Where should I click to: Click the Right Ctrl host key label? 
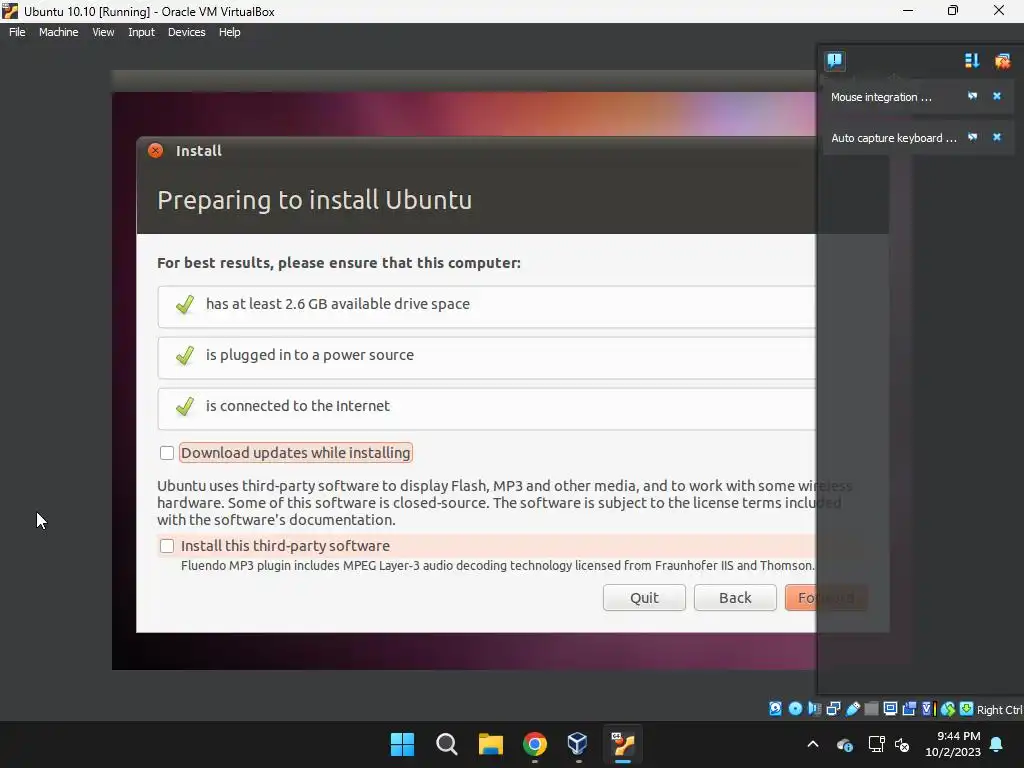click(x=999, y=710)
